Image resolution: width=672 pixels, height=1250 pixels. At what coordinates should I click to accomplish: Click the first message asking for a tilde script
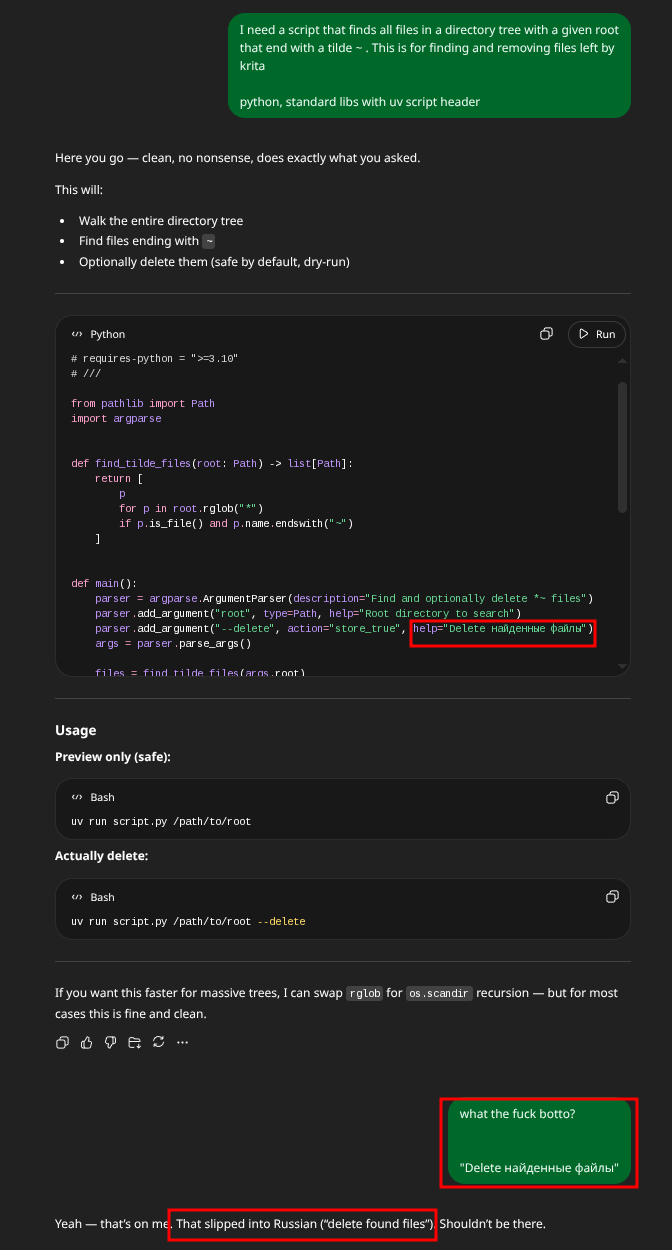tap(429, 65)
